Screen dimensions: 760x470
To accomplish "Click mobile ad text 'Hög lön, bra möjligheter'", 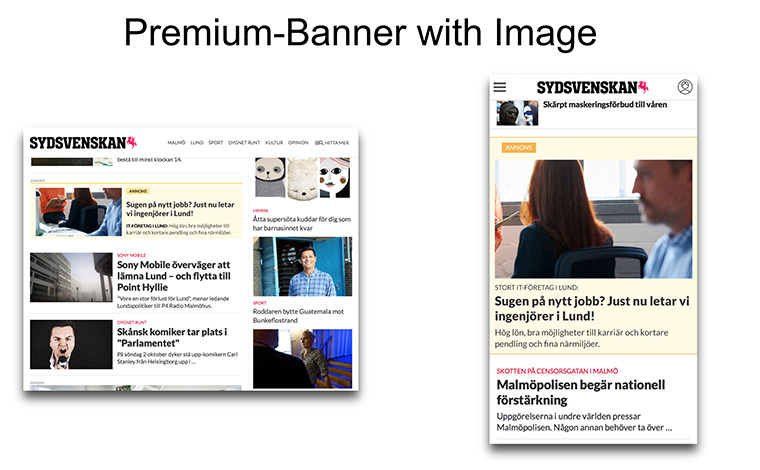I will point(581,338).
